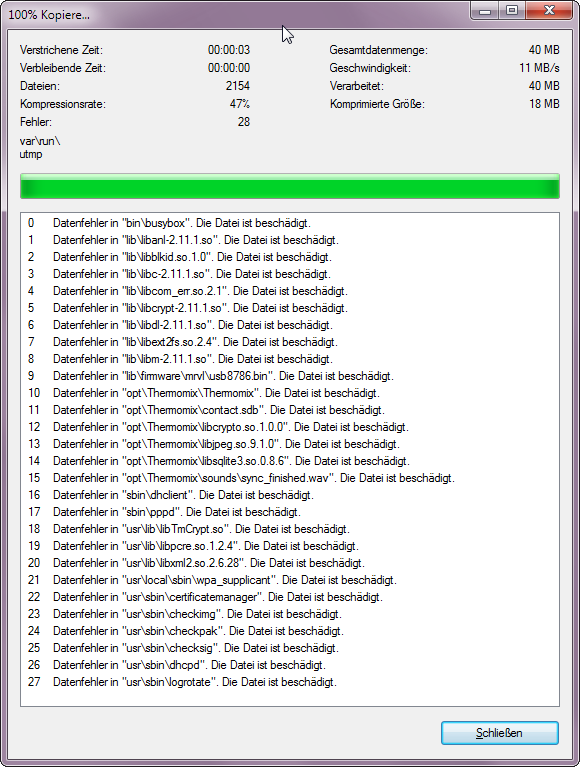This screenshot has height=767, width=580.
Task: Select error row "contact.sdb"
Action: tap(290, 410)
